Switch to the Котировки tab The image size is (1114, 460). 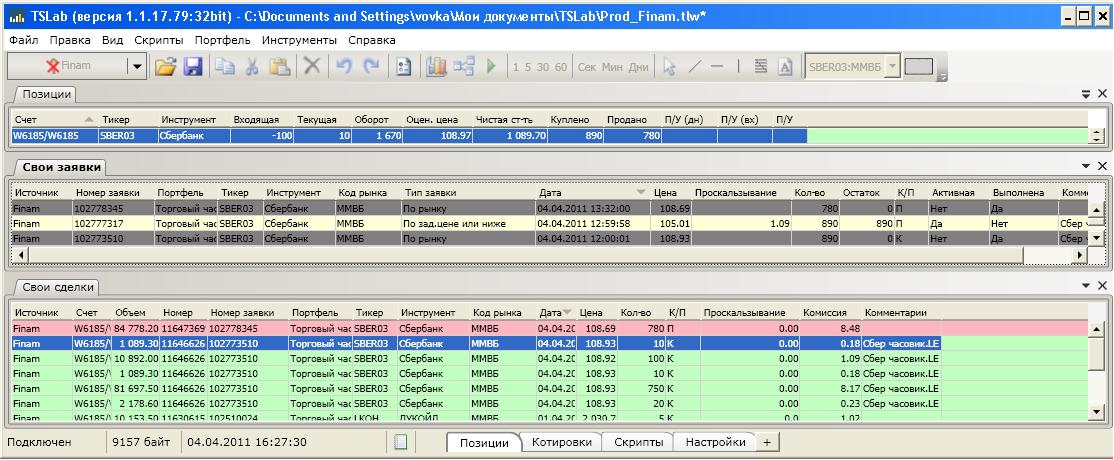[561, 442]
